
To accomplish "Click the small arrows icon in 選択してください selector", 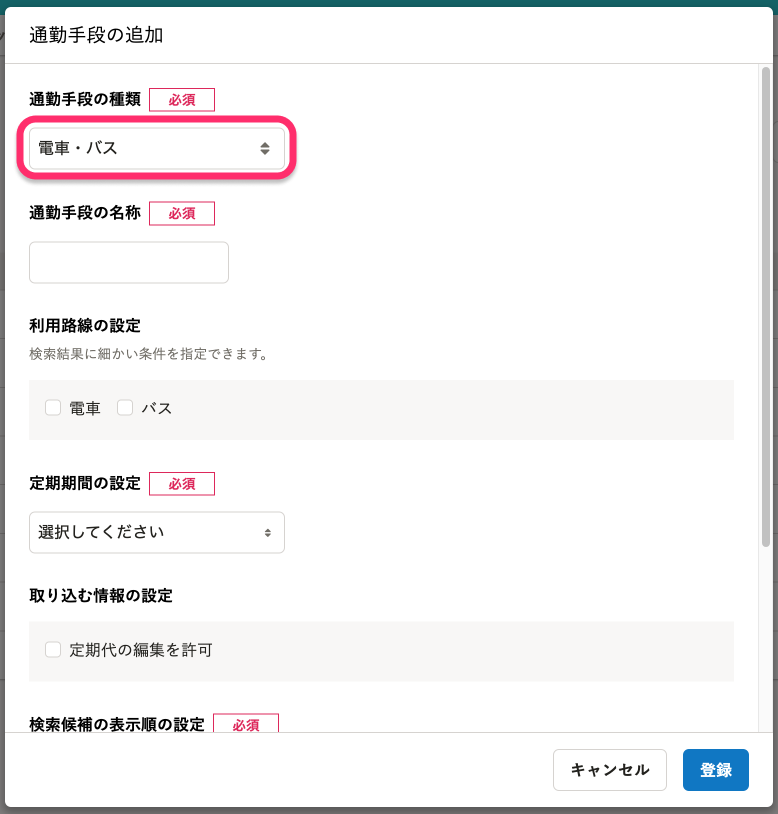I will [267, 533].
